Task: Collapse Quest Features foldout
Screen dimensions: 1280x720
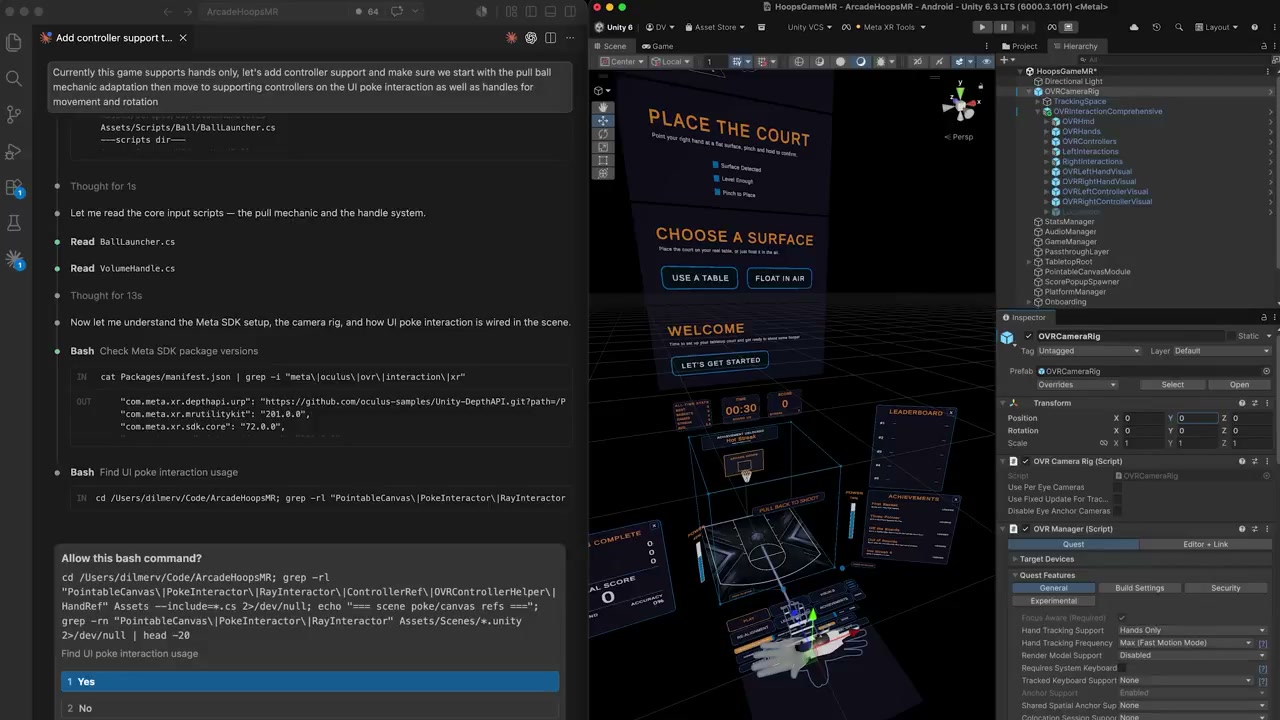Action: click(x=1015, y=576)
